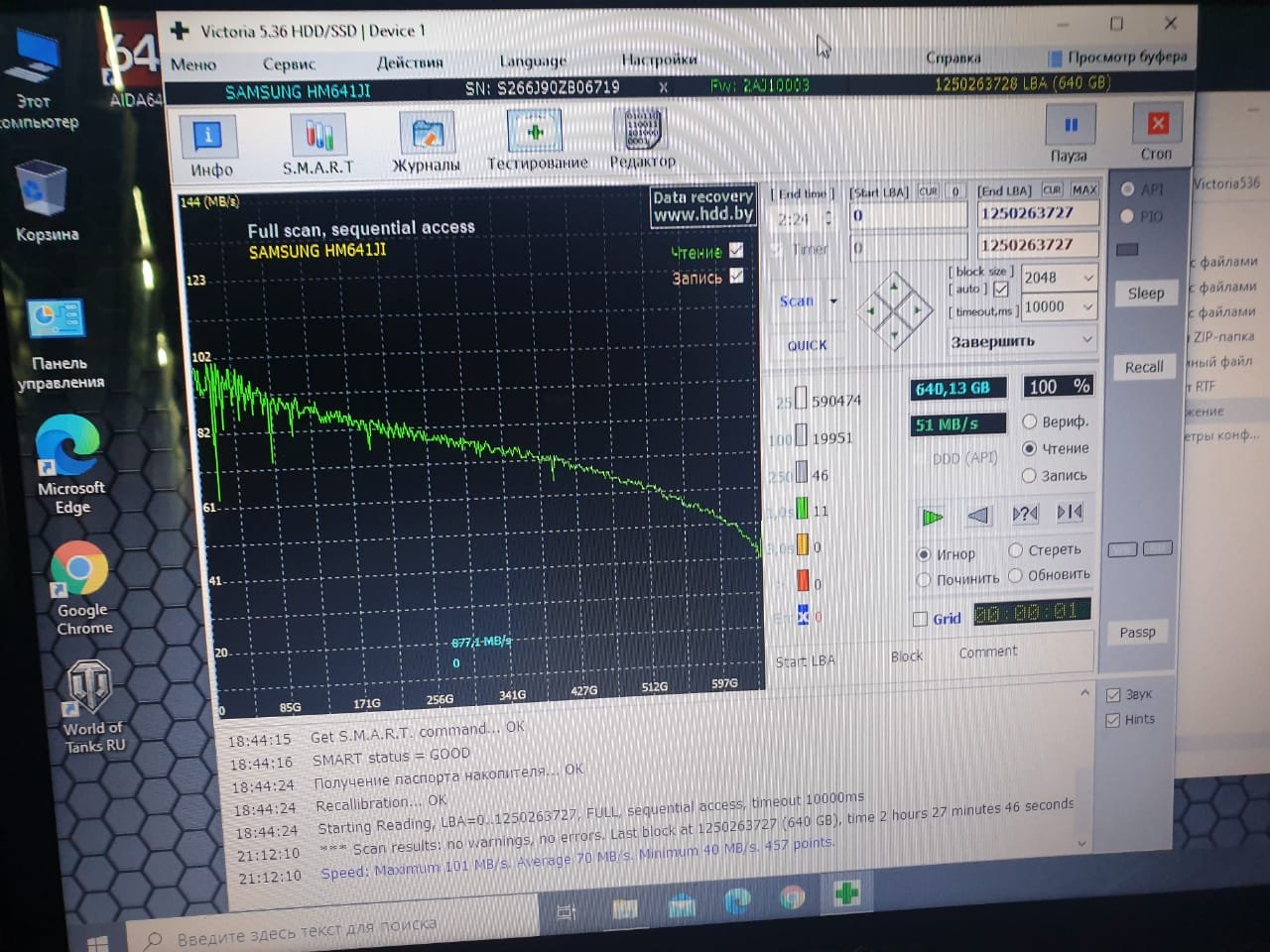
Task: Click the Chrome icon in the taskbar
Action: 792,897
